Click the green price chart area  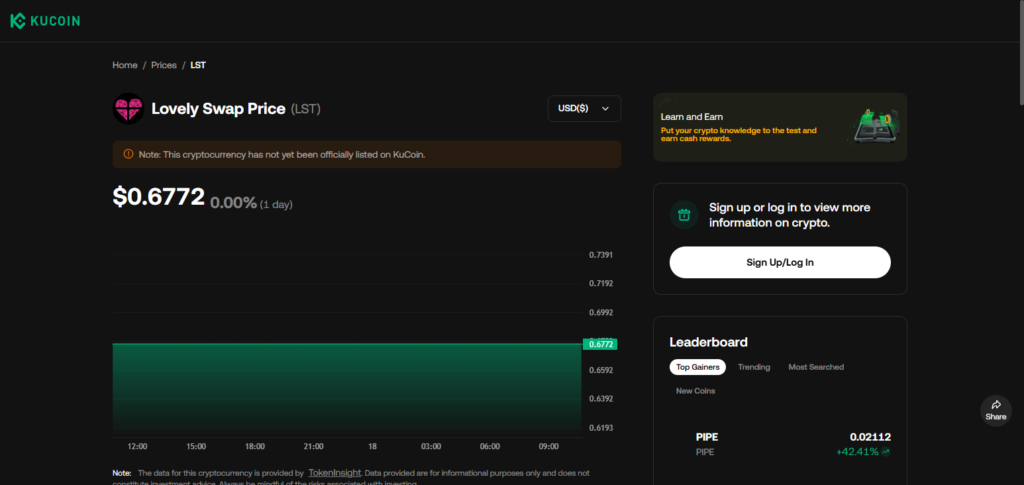coord(347,390)
